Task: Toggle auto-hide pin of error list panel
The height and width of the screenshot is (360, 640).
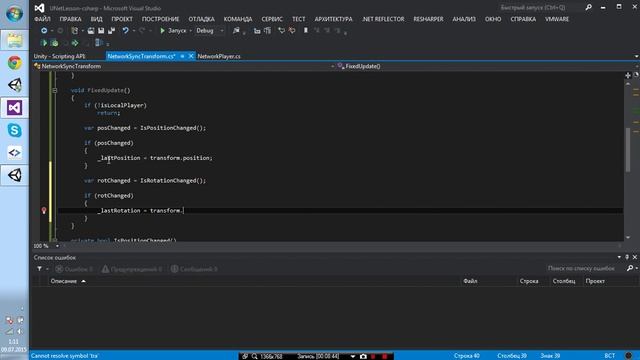Action: coord(627,257)
